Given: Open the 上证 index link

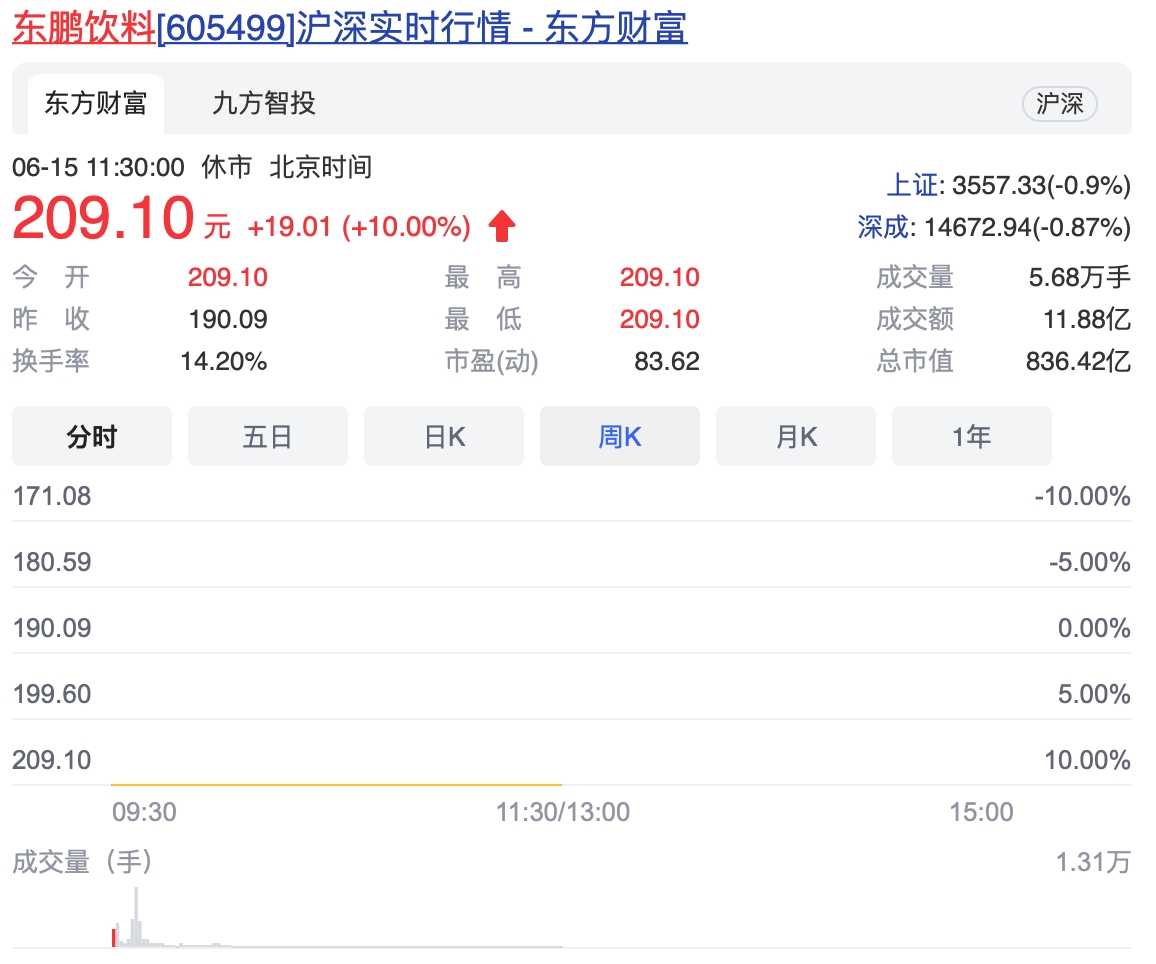Looking at the screenshot, I should coord(913,185).
